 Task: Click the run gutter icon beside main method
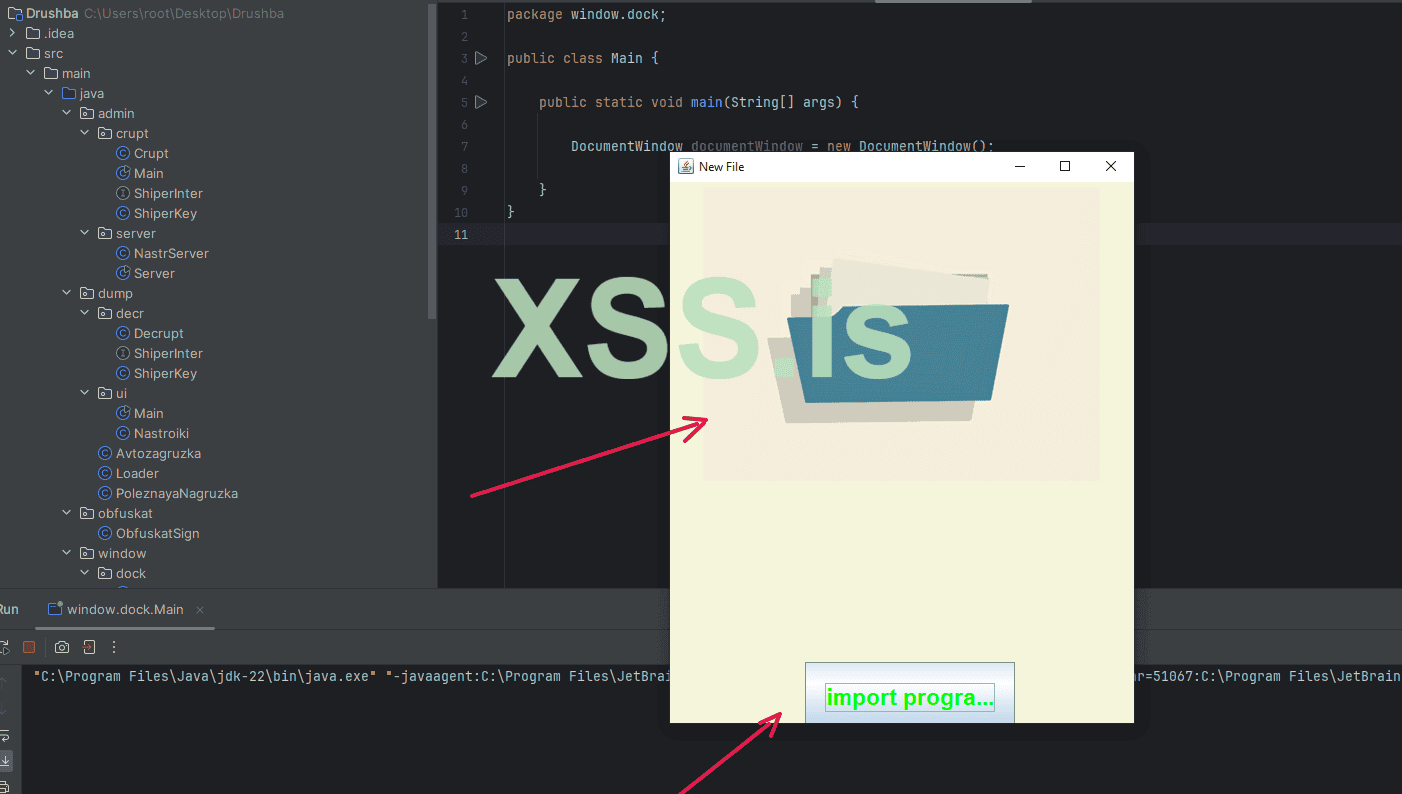481,102
